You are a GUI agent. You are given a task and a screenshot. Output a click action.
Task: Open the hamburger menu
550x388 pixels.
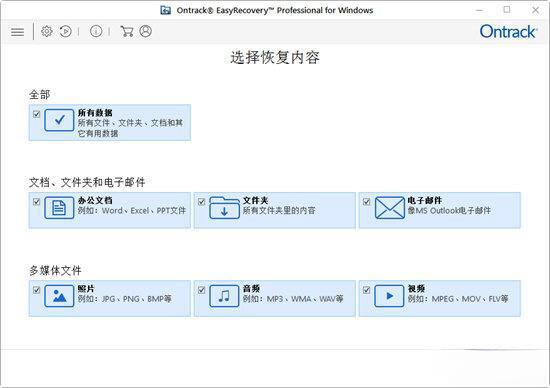18,32
